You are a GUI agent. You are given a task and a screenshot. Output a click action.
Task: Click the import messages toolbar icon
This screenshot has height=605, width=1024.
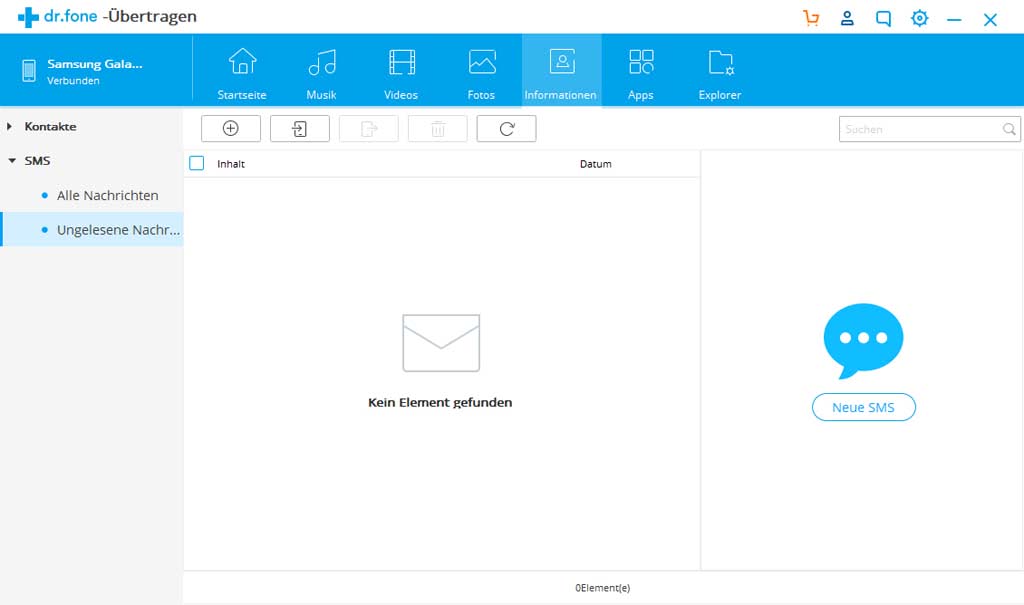point(299,128)
